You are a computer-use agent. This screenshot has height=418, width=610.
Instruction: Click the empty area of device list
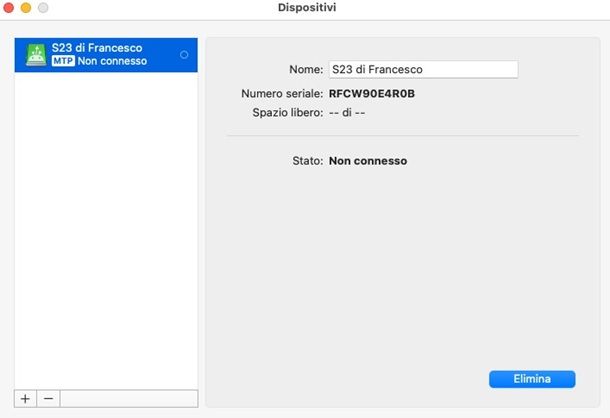pyautogui.click(x=104, y=230)
